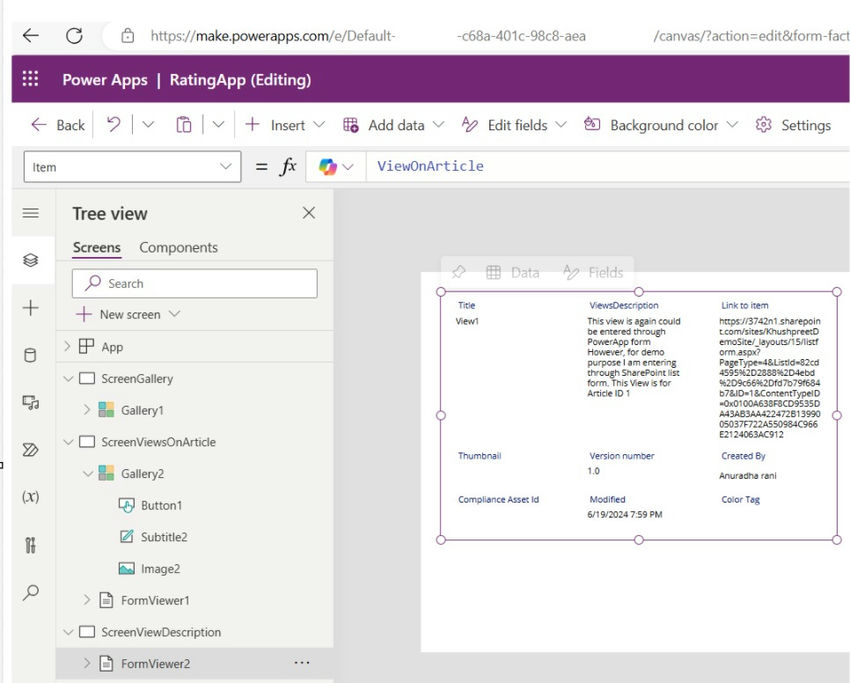
Task: Click the Paste clipboard icon
Action: pos(184,125)
